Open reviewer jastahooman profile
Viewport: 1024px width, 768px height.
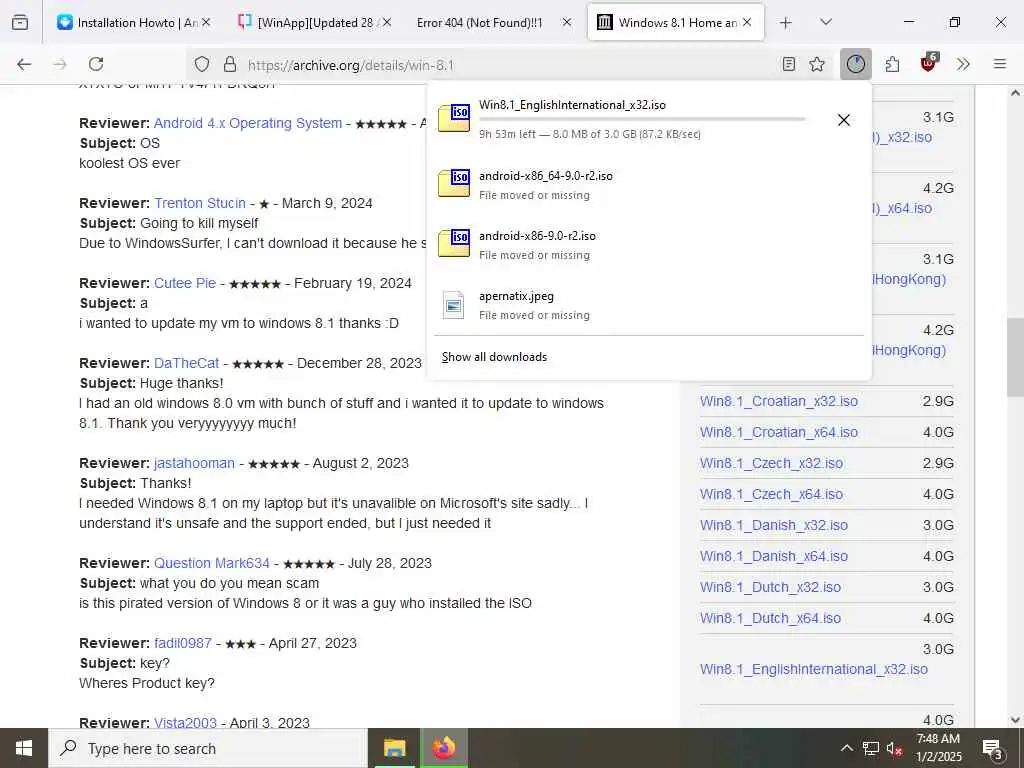(x=194, y=463)
